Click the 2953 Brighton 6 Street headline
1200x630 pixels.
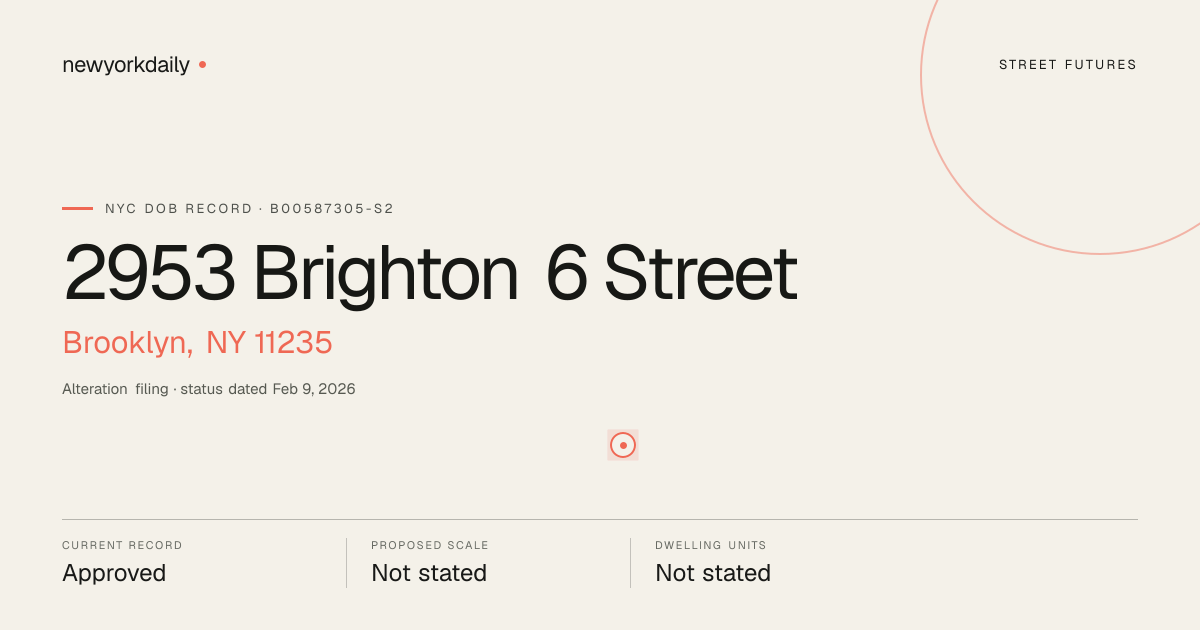click(430, 273)
